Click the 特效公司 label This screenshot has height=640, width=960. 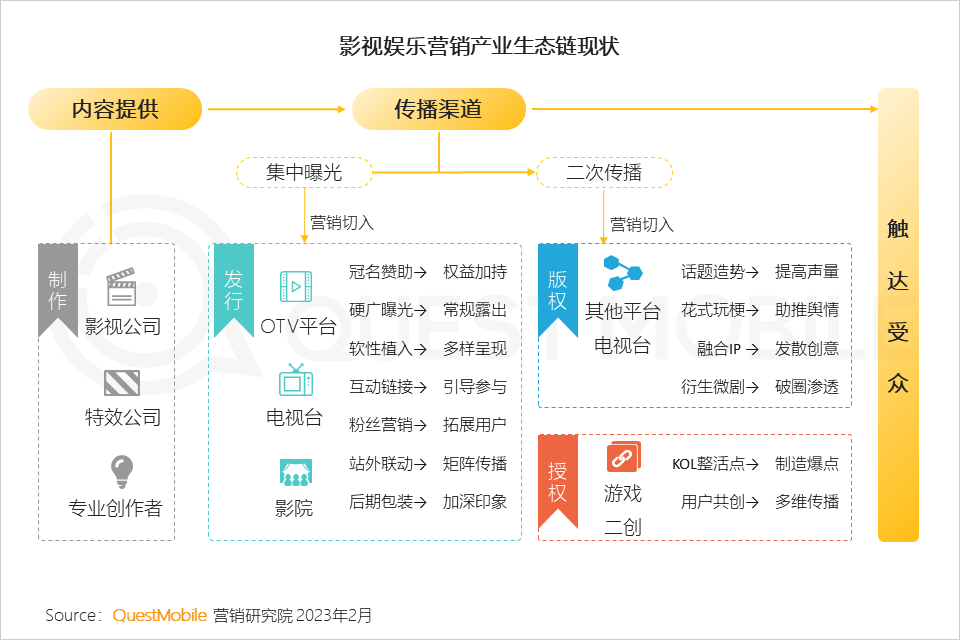(122, 417)
